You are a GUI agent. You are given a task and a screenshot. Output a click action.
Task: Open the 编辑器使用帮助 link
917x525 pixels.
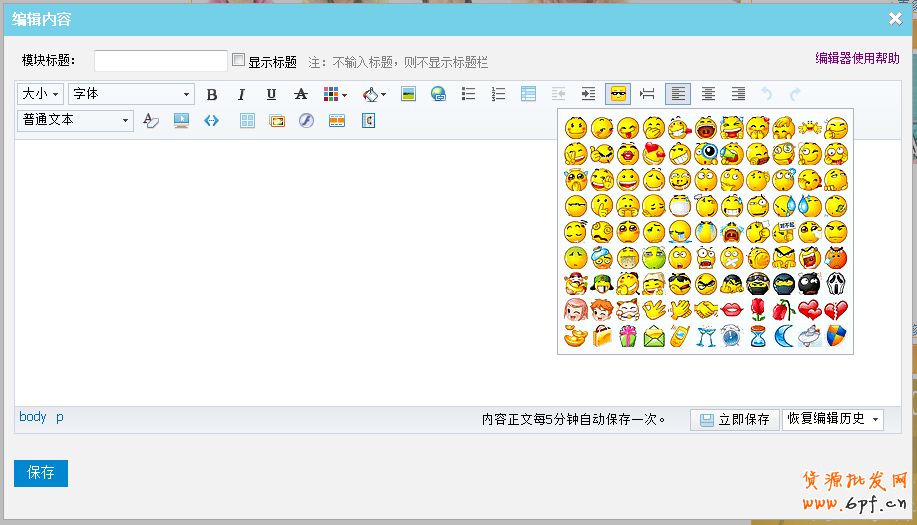(857, 59)
